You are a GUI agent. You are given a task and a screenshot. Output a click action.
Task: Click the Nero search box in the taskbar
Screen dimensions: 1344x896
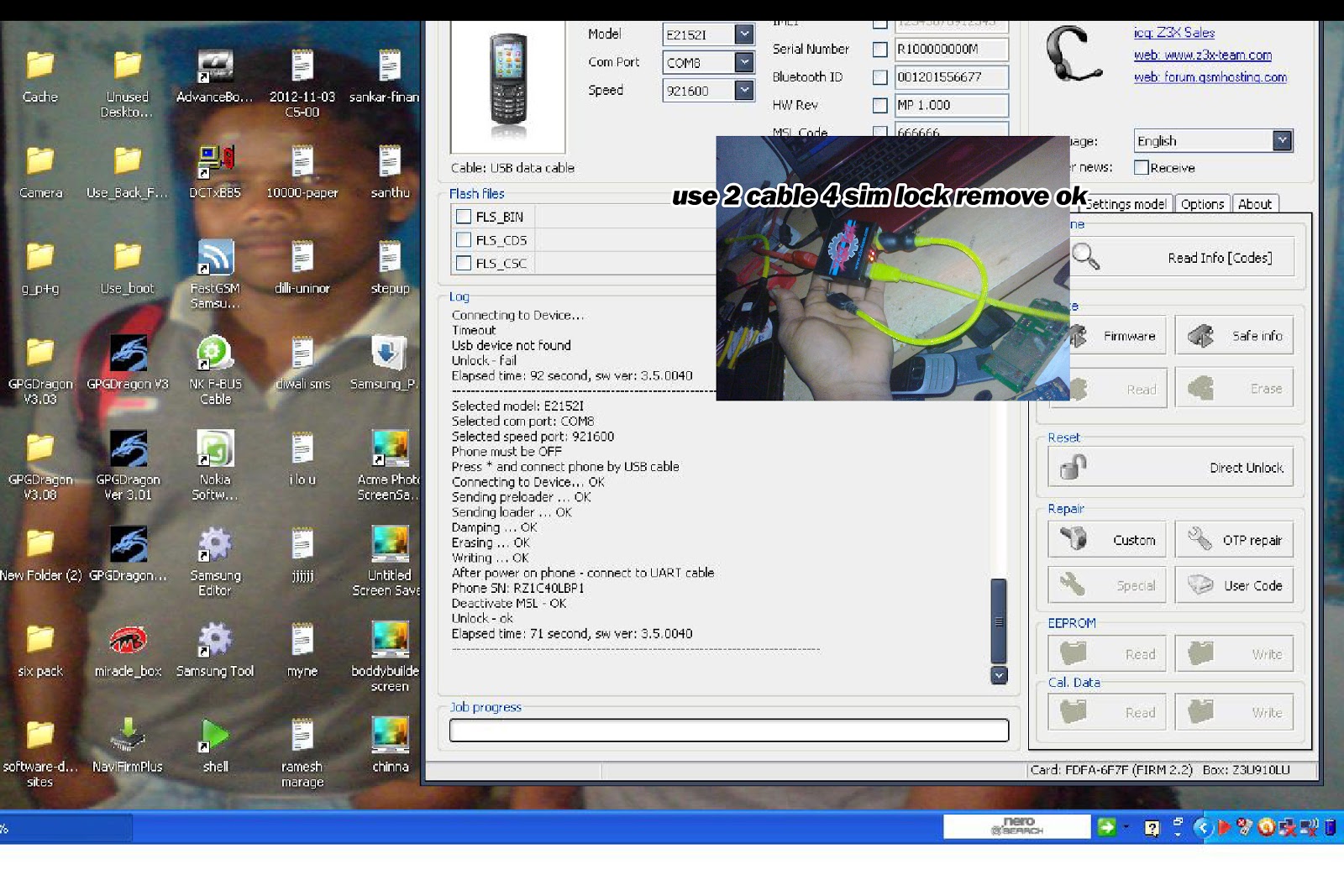1016,827
